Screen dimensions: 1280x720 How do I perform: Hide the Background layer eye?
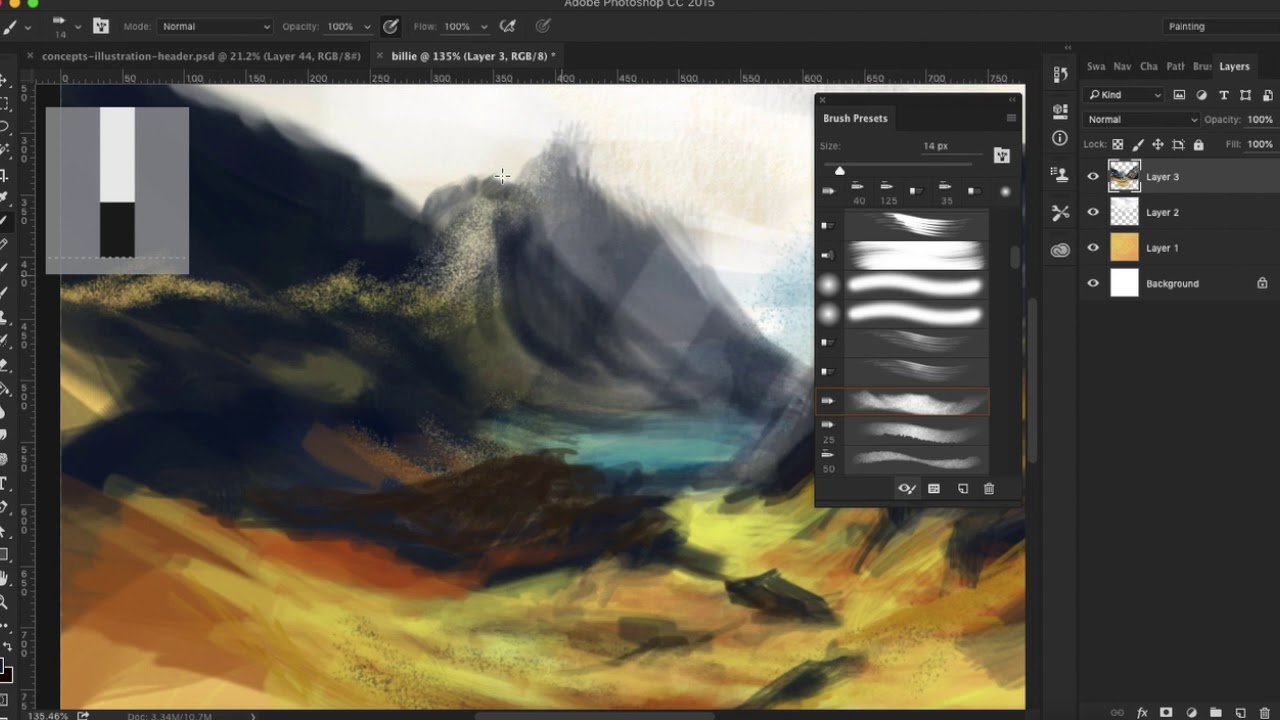pos(1093,284)
